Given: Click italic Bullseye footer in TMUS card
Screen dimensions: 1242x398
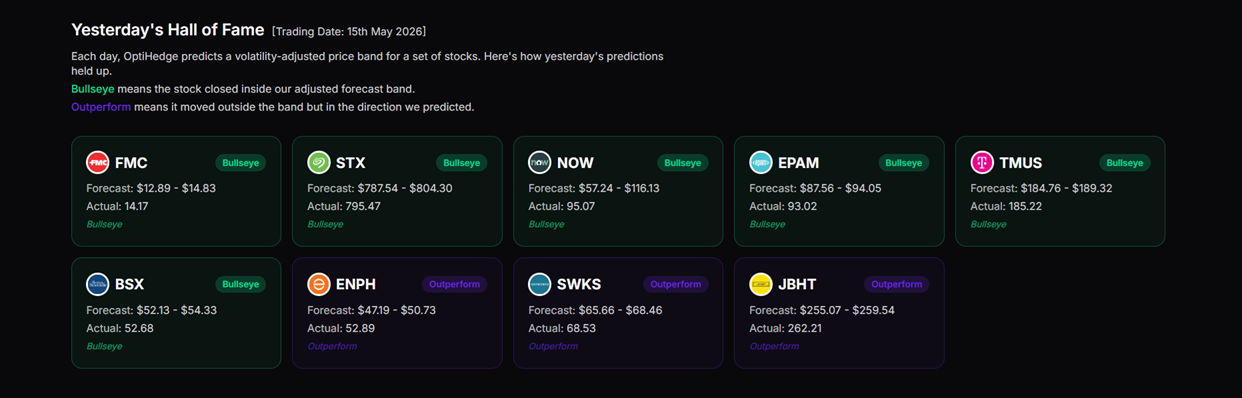Looking at the screenshot, I should click(x=988, y=224).
